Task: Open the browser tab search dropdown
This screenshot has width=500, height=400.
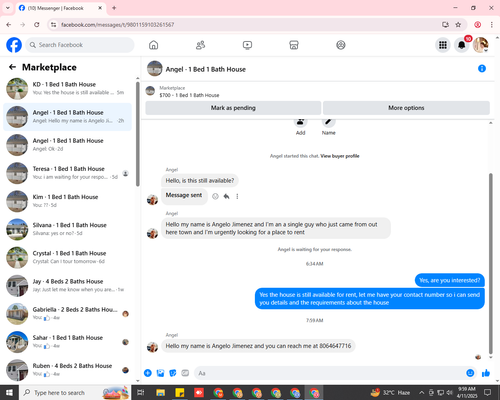Action: (x=8, y=8)
